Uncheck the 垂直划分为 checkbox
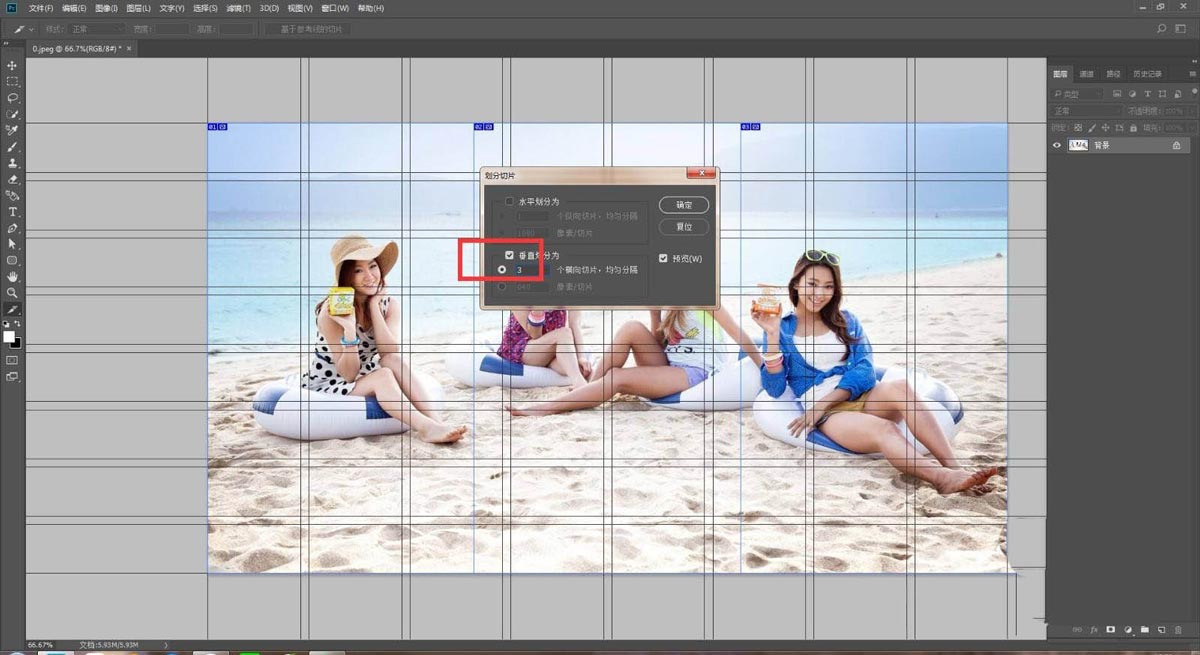Image resolution: width=1200 pixels, height=655 pixels. point(509,256)
